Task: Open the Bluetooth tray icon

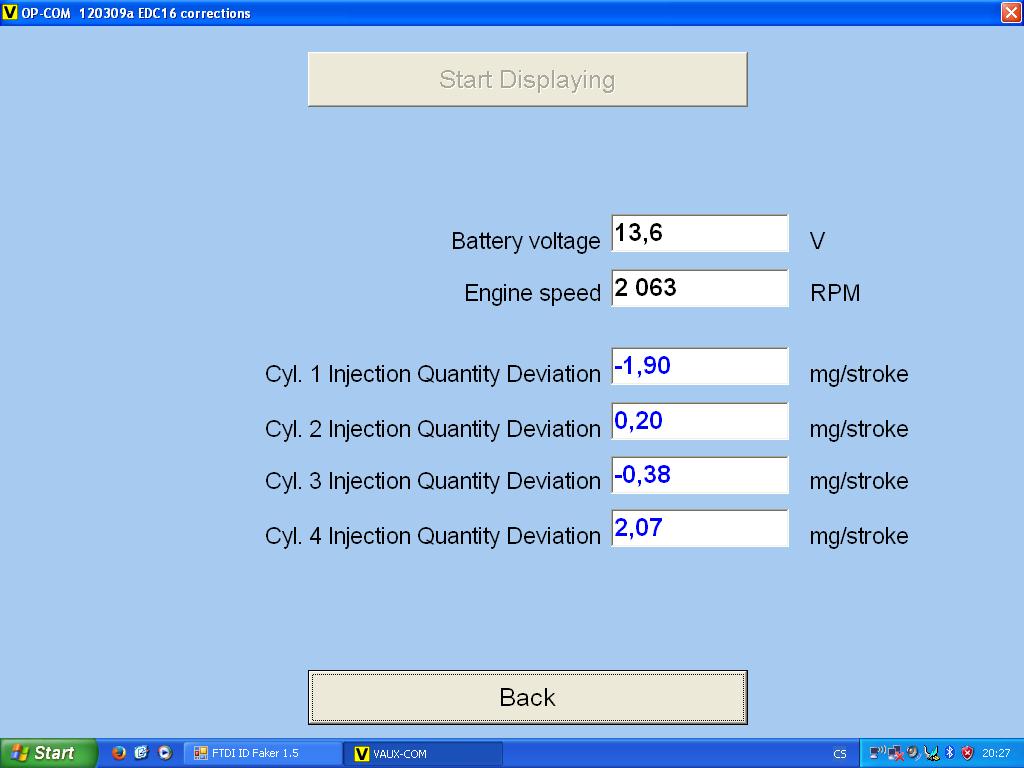Action: click(950, 753)
